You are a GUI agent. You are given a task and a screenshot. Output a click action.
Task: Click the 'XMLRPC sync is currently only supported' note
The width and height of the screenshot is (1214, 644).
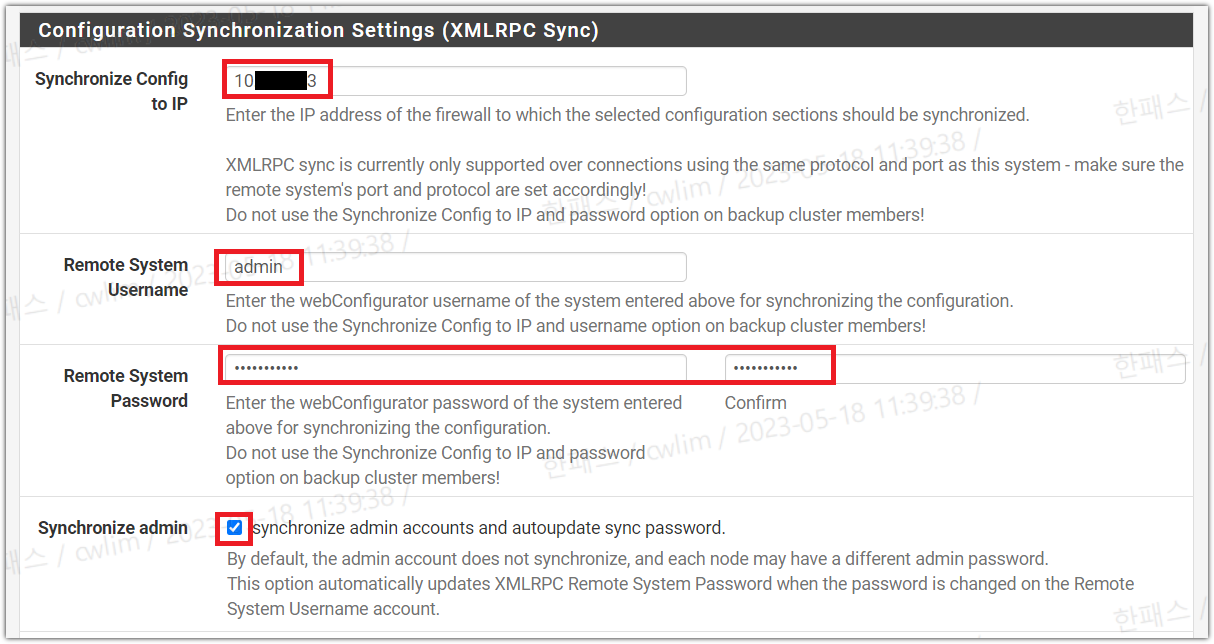pos(704,165)
